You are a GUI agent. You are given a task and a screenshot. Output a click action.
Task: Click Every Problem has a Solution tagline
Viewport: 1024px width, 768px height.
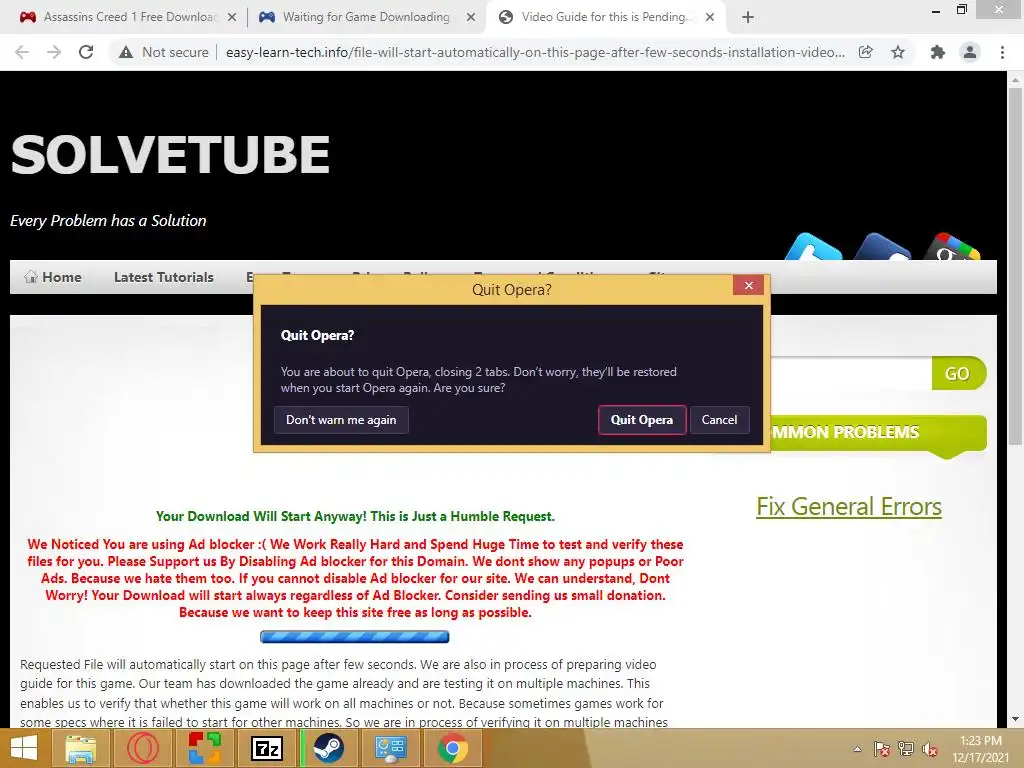coord(108,221)
